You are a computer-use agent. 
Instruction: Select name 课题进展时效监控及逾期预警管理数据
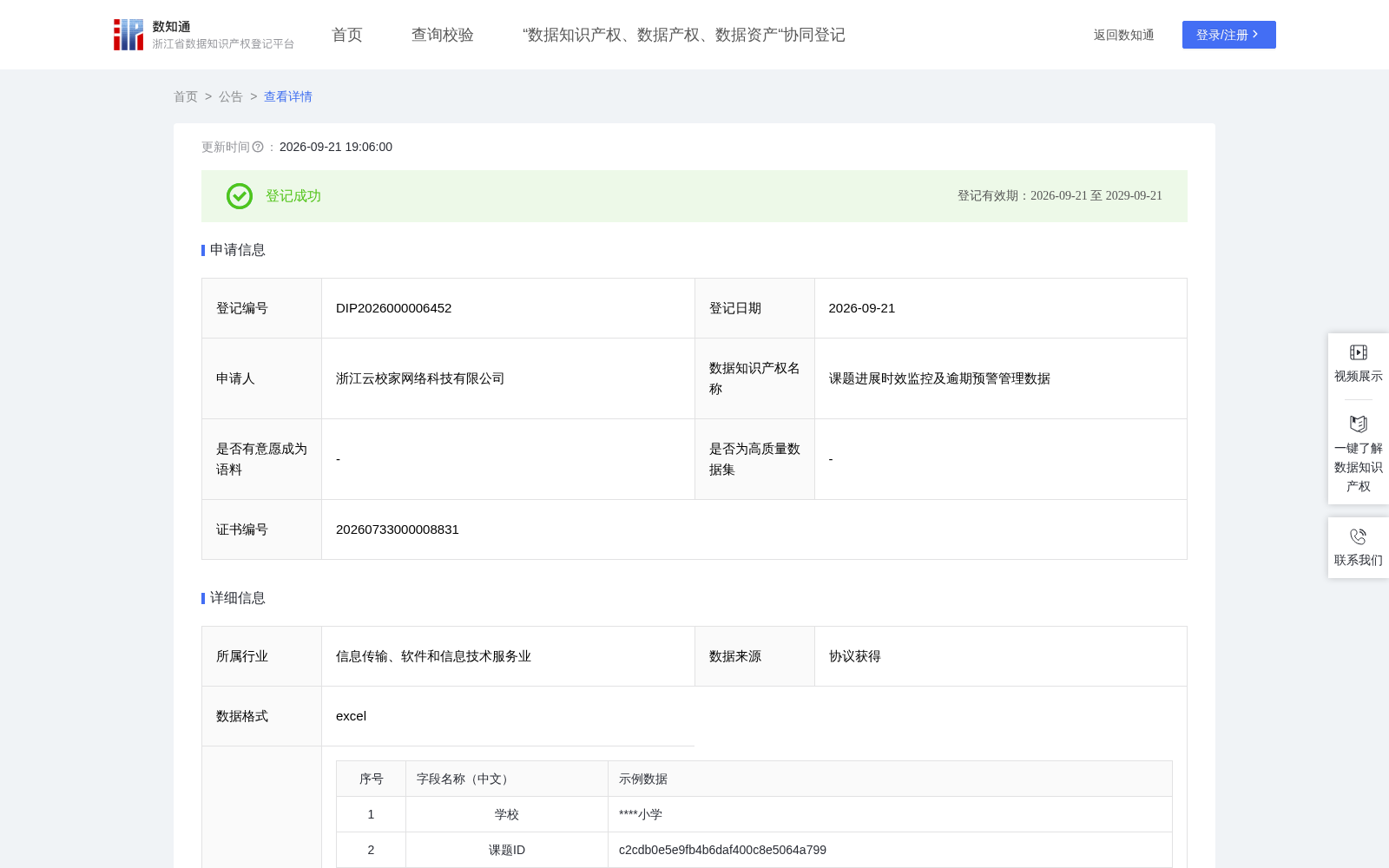939,378
